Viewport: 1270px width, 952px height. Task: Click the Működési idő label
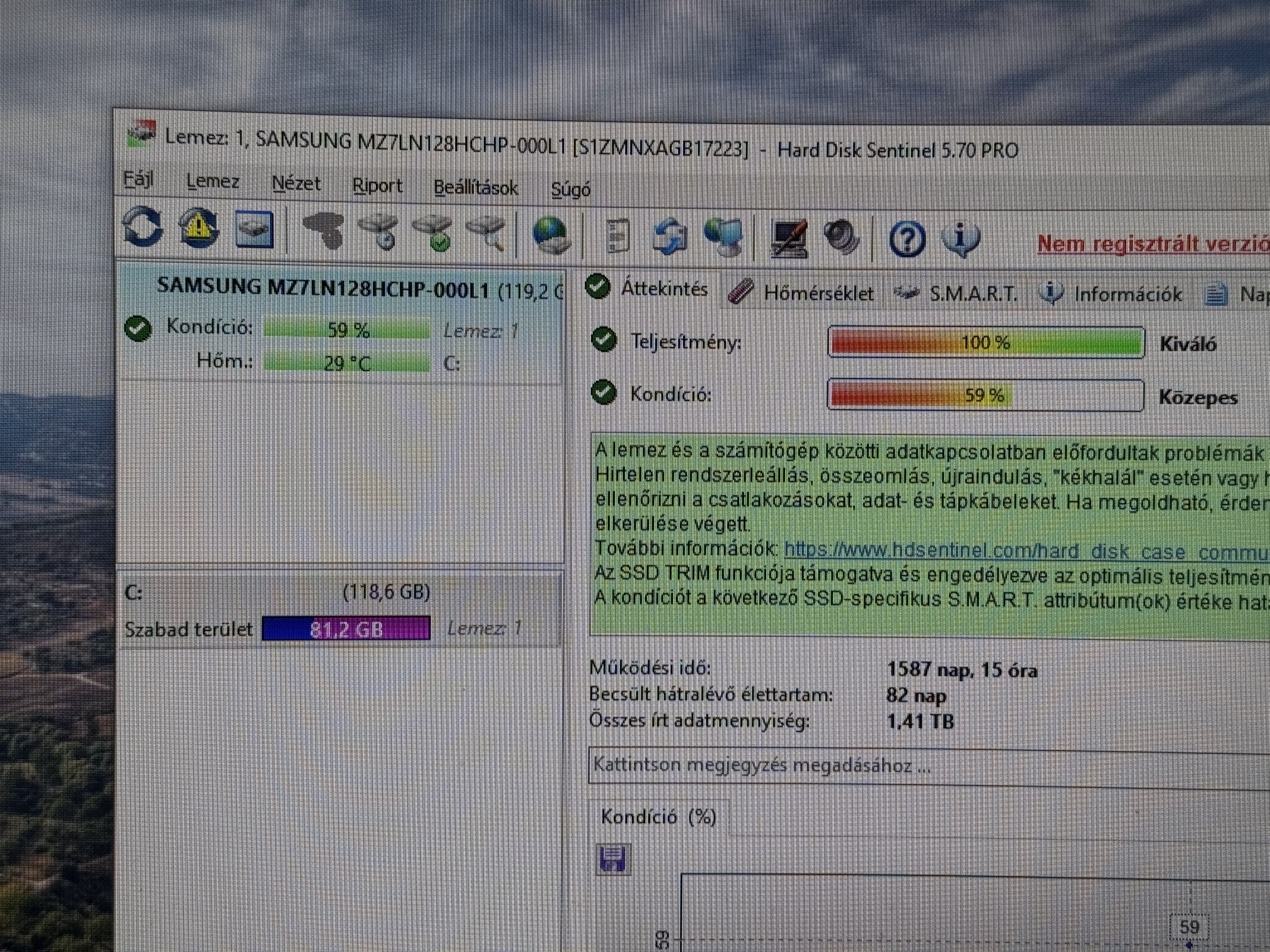pos(650,668)
